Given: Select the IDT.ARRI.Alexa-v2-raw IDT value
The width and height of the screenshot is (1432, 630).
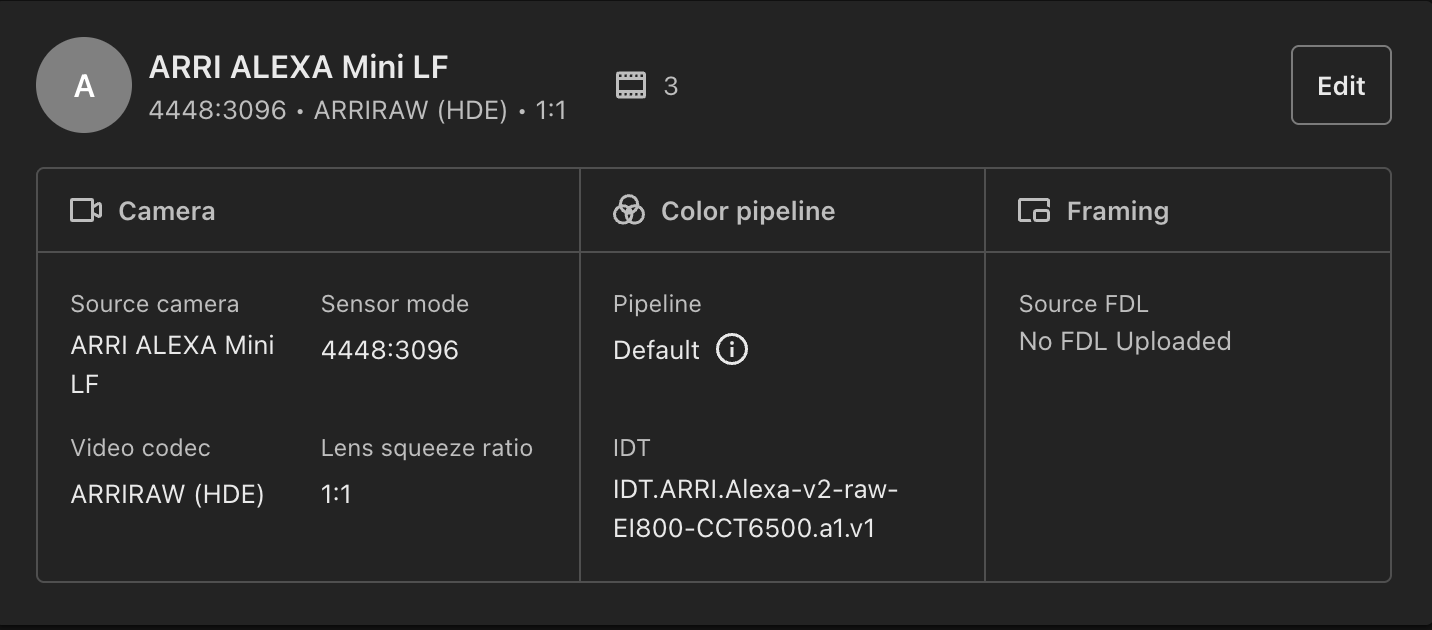Looking at the screenshot, I should tap(756, 509).
